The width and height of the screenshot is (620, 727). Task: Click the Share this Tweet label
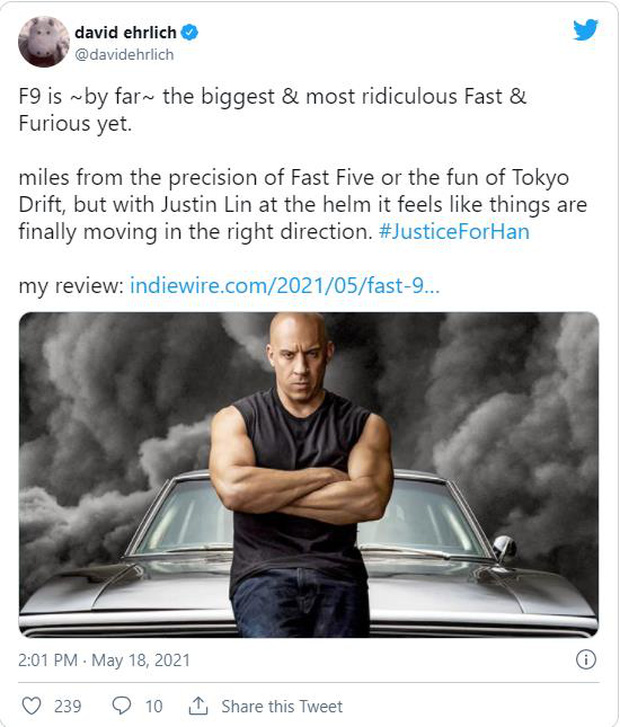[x=282, y=706]
